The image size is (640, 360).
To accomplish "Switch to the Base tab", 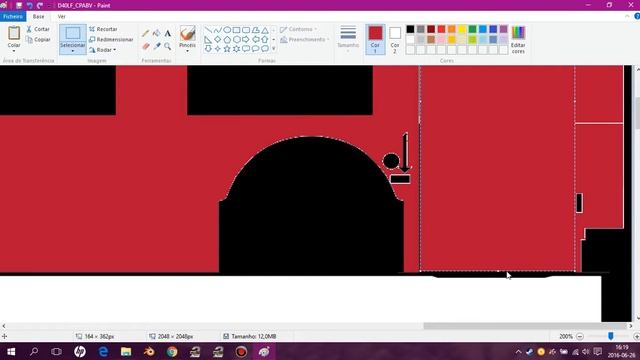I will [38, 16].
